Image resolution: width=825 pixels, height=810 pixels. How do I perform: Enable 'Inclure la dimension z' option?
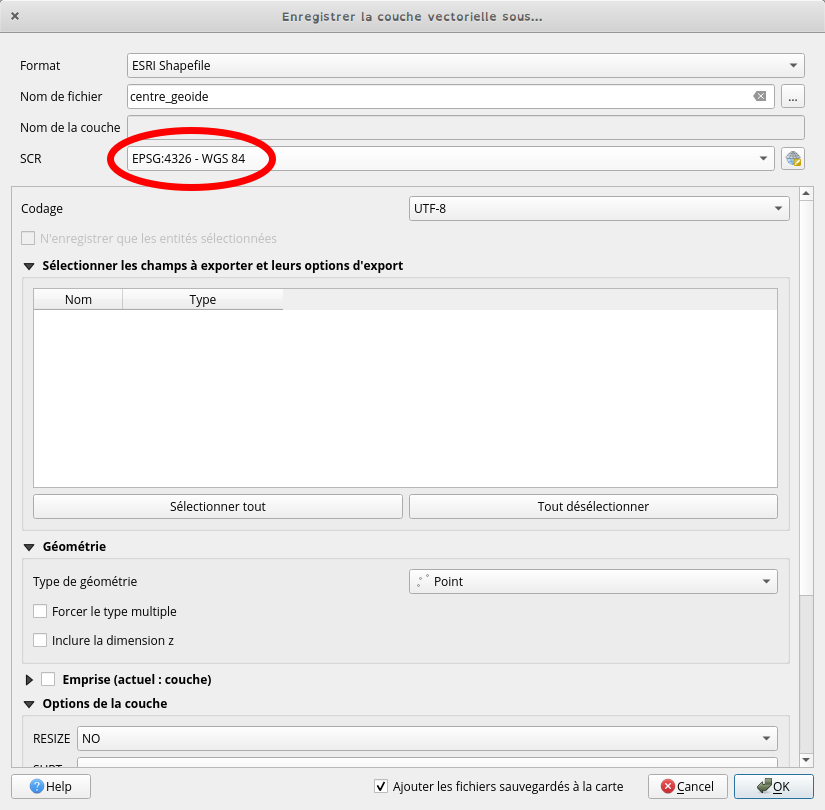[x=40, y=640]
